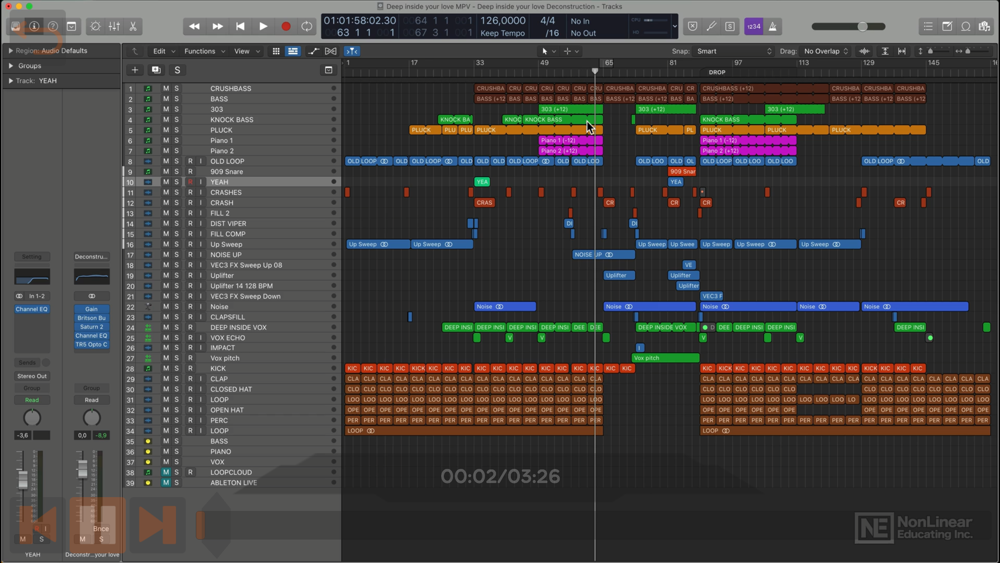Start playback with the Play button
Viewport: 1000px width, 563px height.
pyautogui.click(x=263, y=26)
